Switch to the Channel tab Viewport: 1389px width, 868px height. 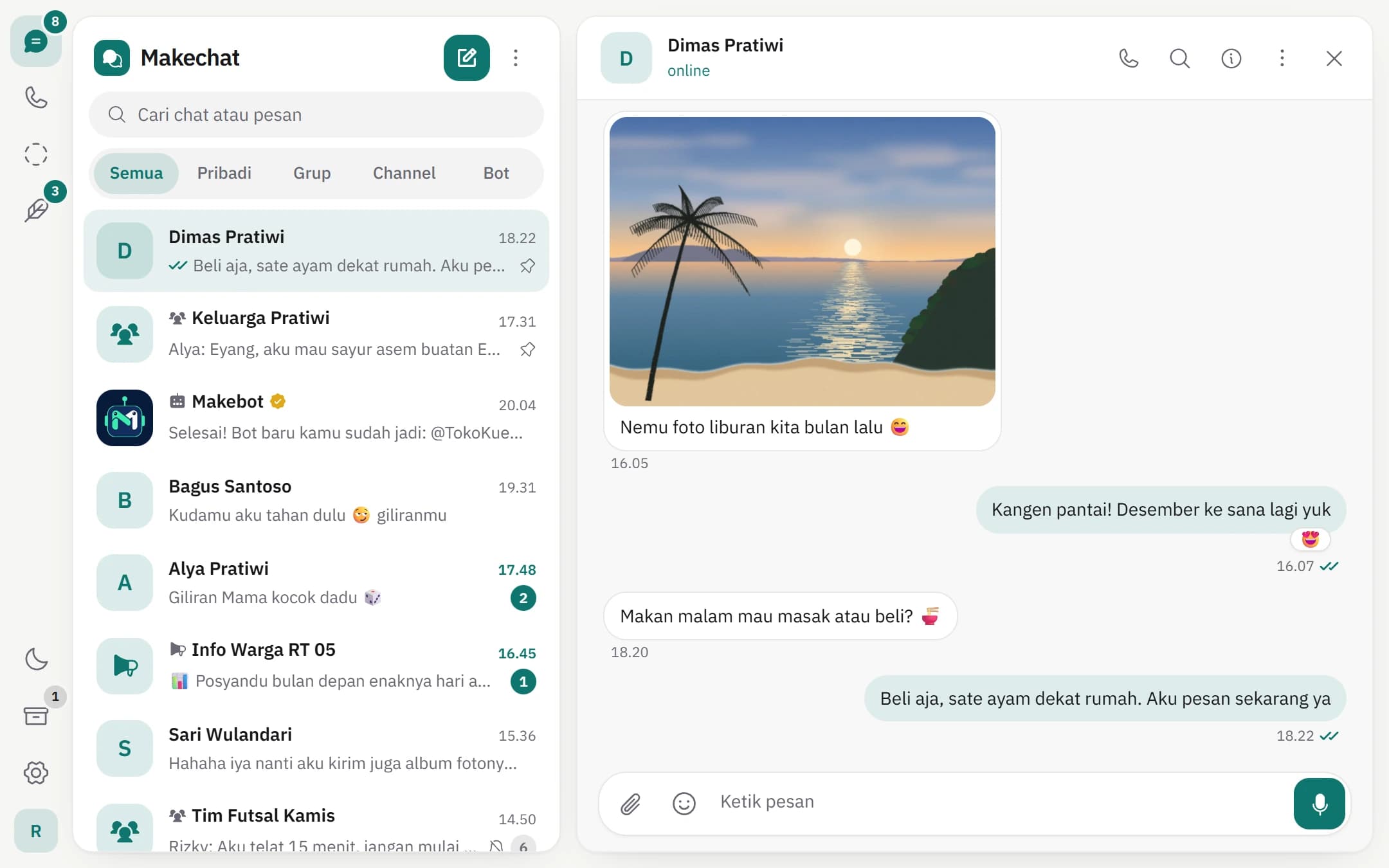click(x=404, y=173)
